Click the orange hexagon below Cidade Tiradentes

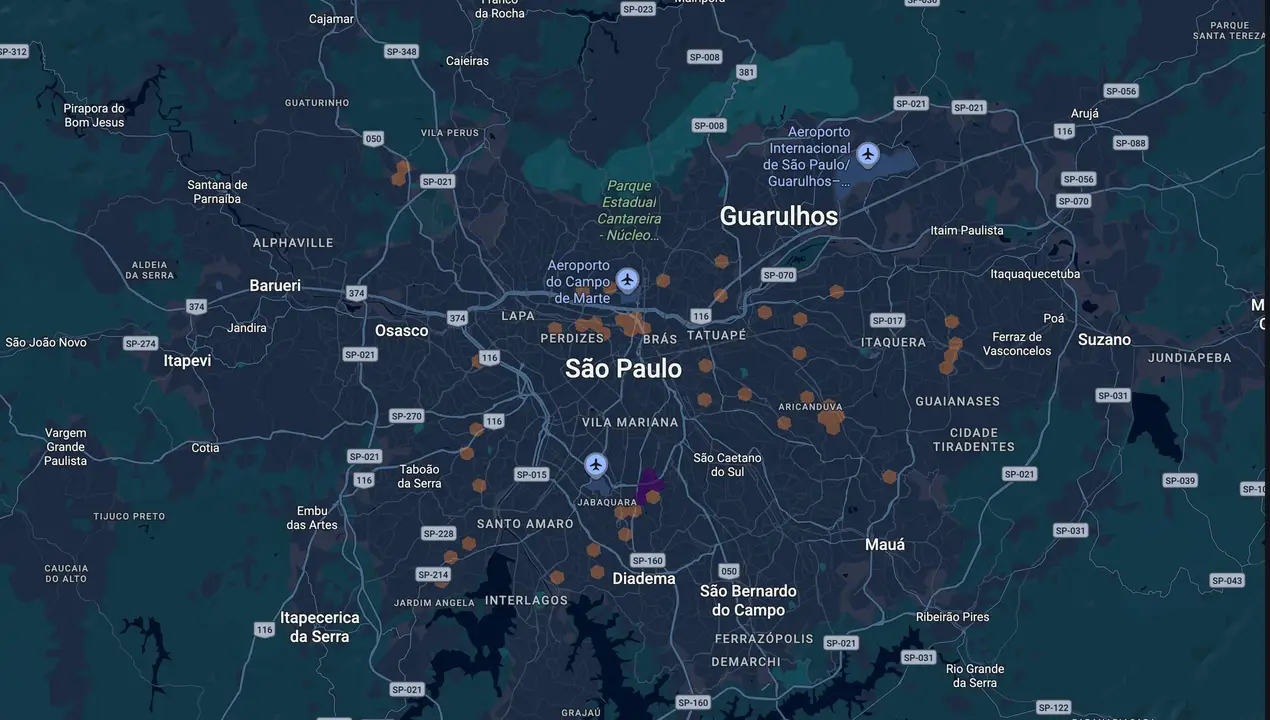pos(889,477)
